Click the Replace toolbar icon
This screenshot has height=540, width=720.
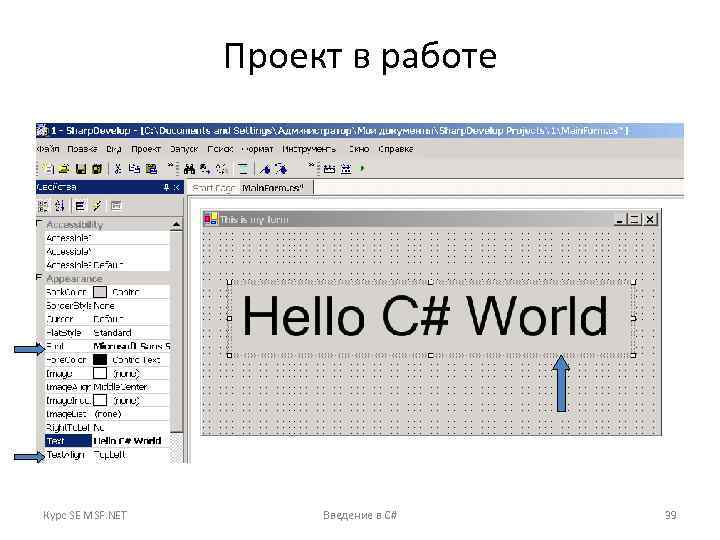(x=221, y=169)
